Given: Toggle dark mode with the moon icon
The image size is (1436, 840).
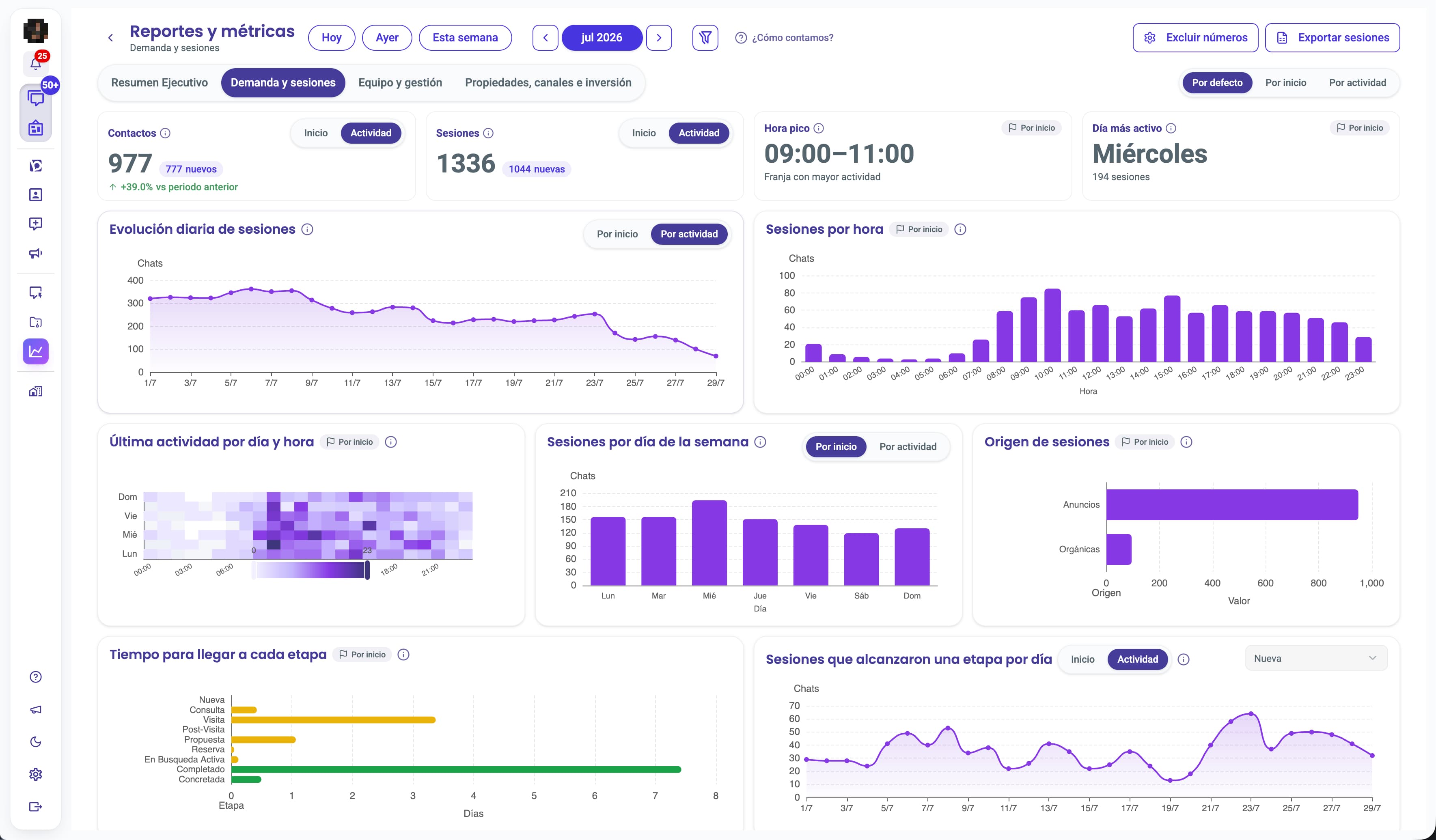Looking at the screenshot, I should (35, 741).
